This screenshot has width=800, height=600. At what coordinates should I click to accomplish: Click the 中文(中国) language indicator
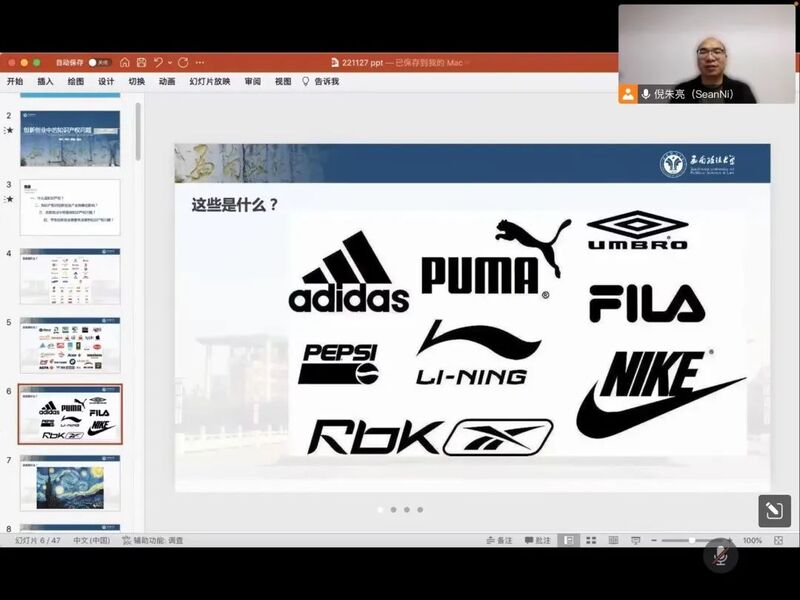point(92,540)
